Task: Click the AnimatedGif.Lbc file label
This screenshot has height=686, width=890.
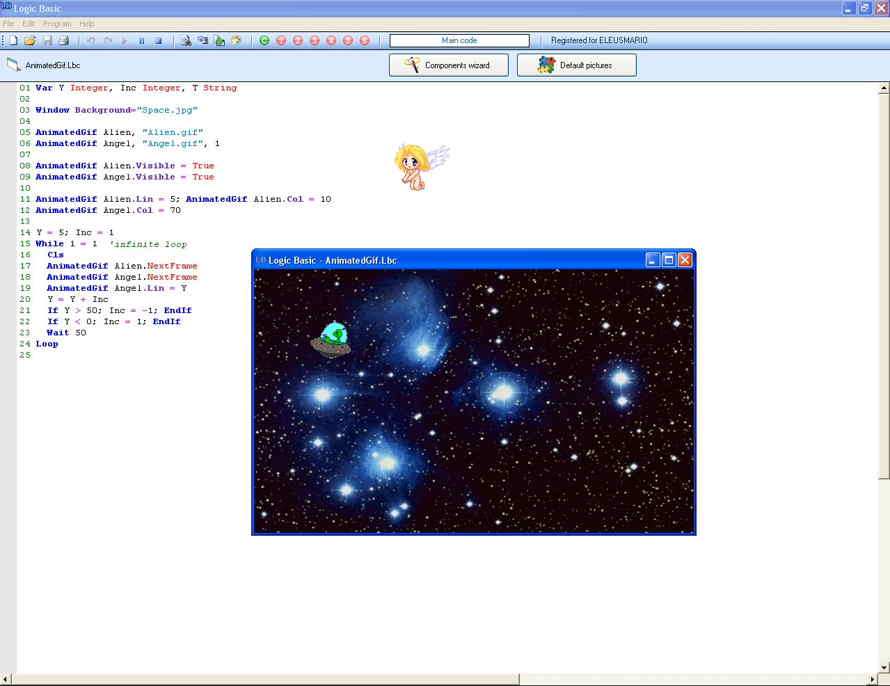Action: tap(52, 65)
